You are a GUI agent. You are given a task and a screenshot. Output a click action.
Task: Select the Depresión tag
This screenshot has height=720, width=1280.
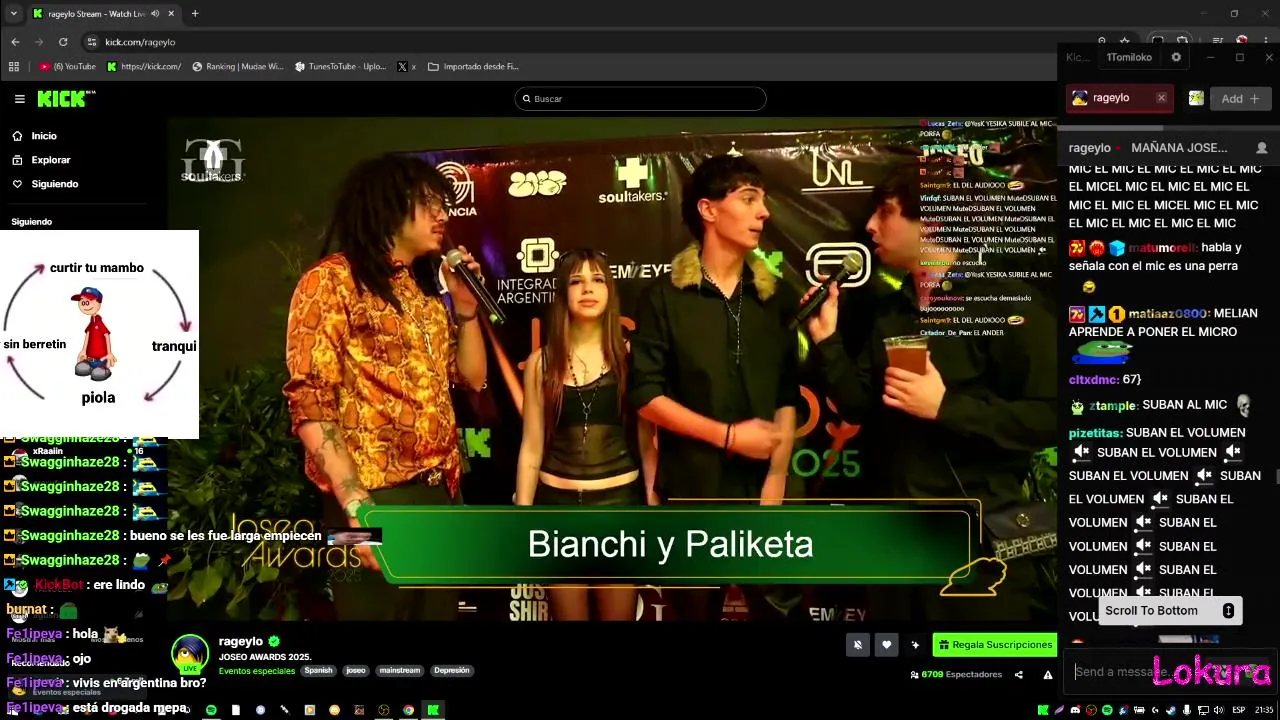coord(452,671)
